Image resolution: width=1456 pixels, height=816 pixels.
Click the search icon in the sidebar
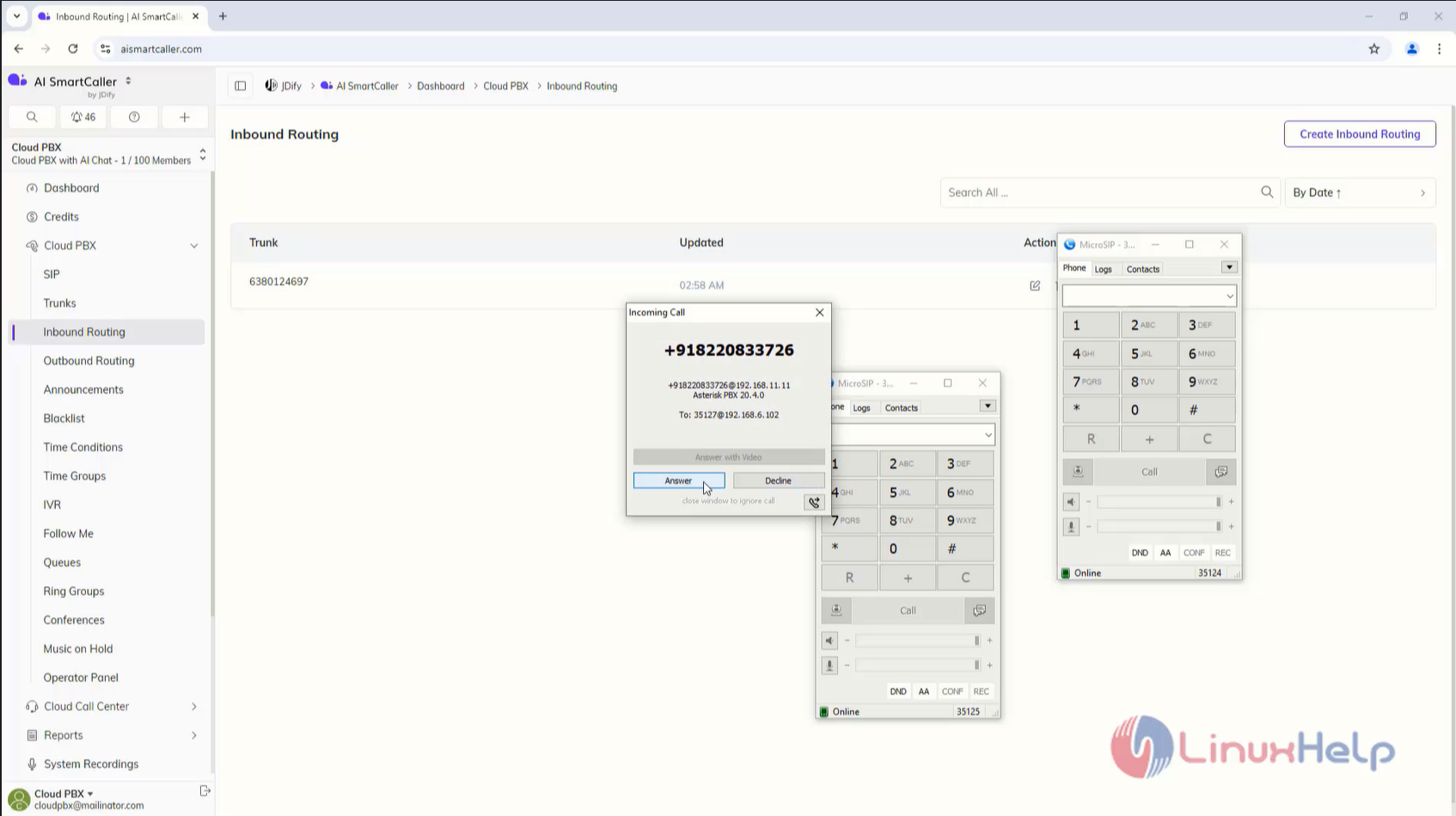point(32,117)
